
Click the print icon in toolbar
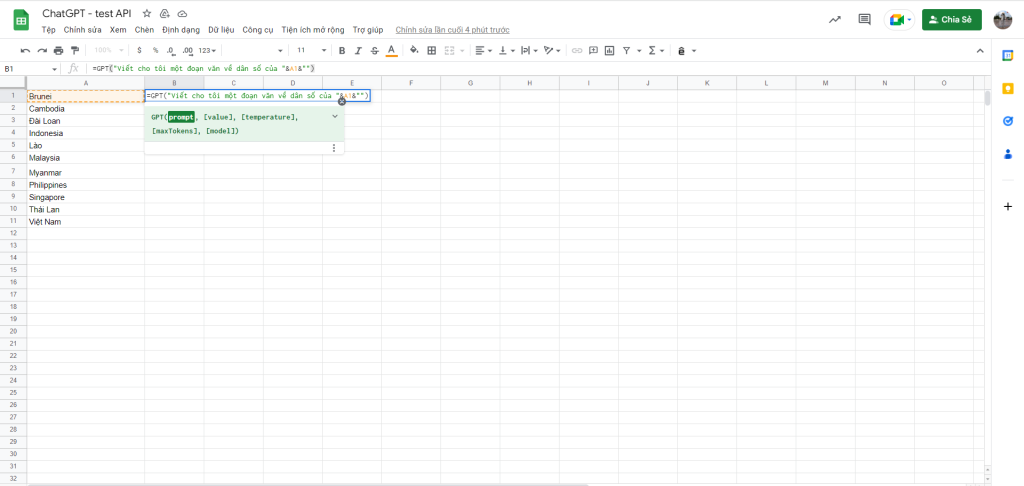tap(58, 50)
